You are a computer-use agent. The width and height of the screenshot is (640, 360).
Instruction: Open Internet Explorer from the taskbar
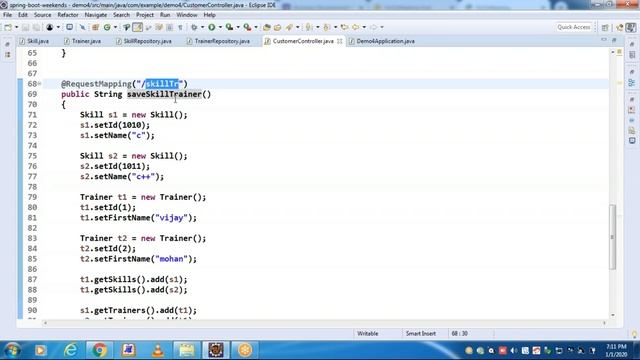[71, 350]
